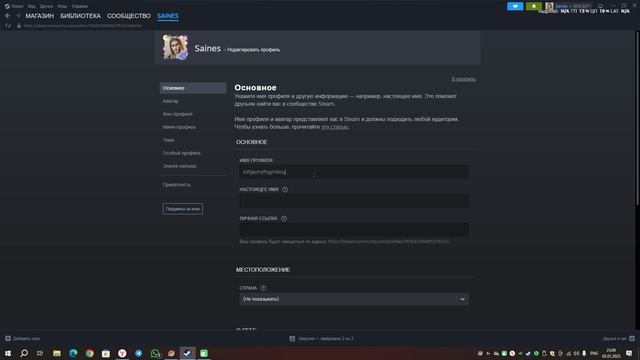The image size is (640, 360).
Task: Click the blue announcements megaphone button
Action: coord(515,6)
